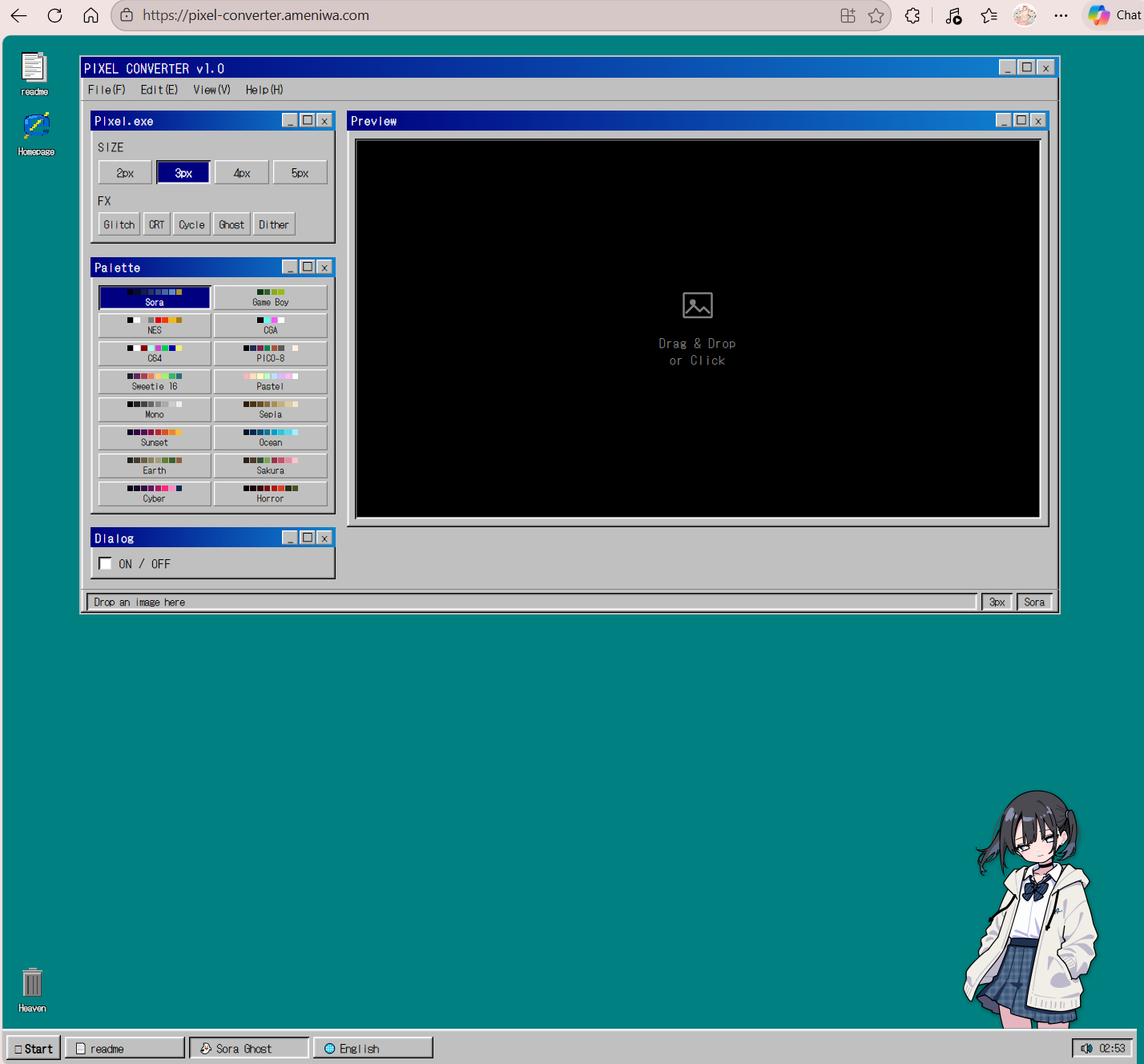Image resolution: width=1144 pixels, height=1064 pixels.
Task: Click the Sora Ghost taskbar item
Action: 248,1048
